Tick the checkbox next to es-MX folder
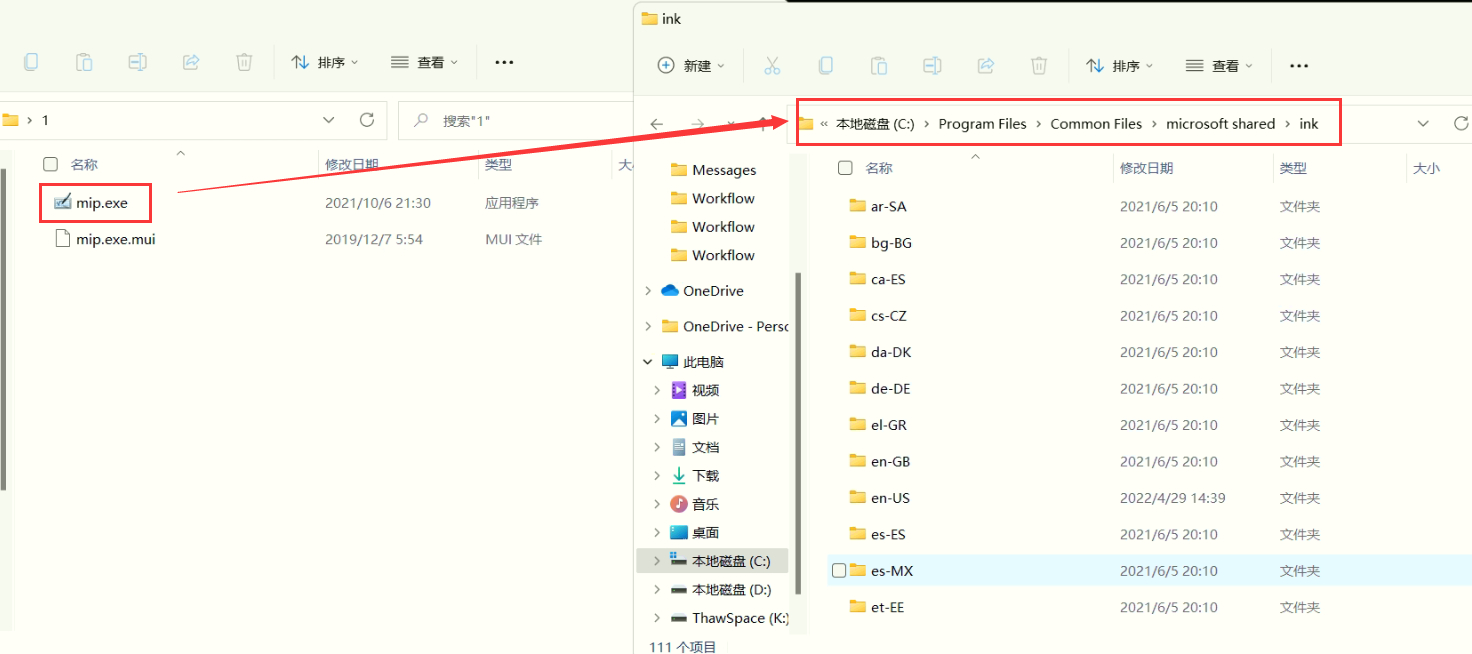This screenshot has width=1472, height=654. point(839,571)
